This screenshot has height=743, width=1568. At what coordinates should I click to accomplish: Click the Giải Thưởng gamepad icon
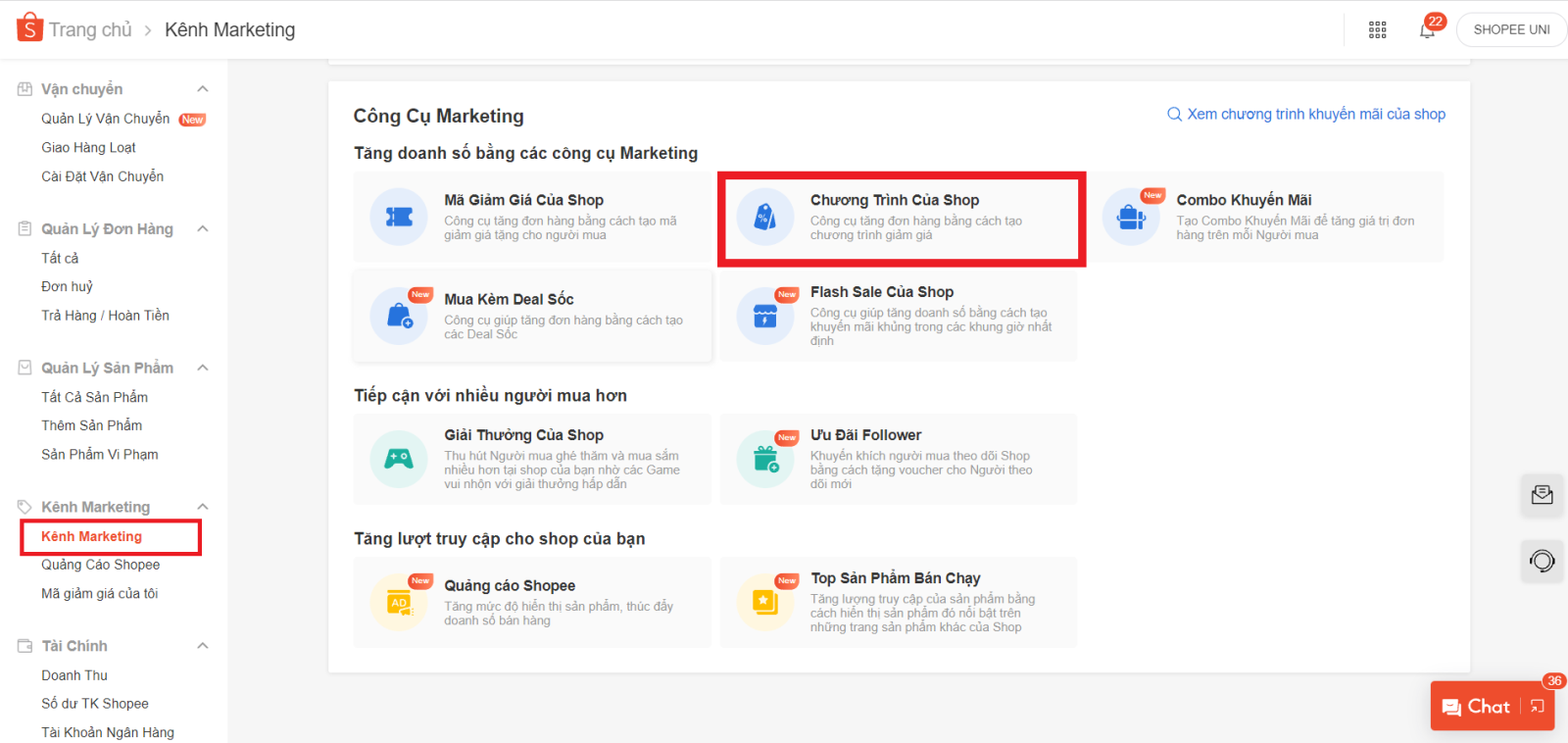point(399,459)
